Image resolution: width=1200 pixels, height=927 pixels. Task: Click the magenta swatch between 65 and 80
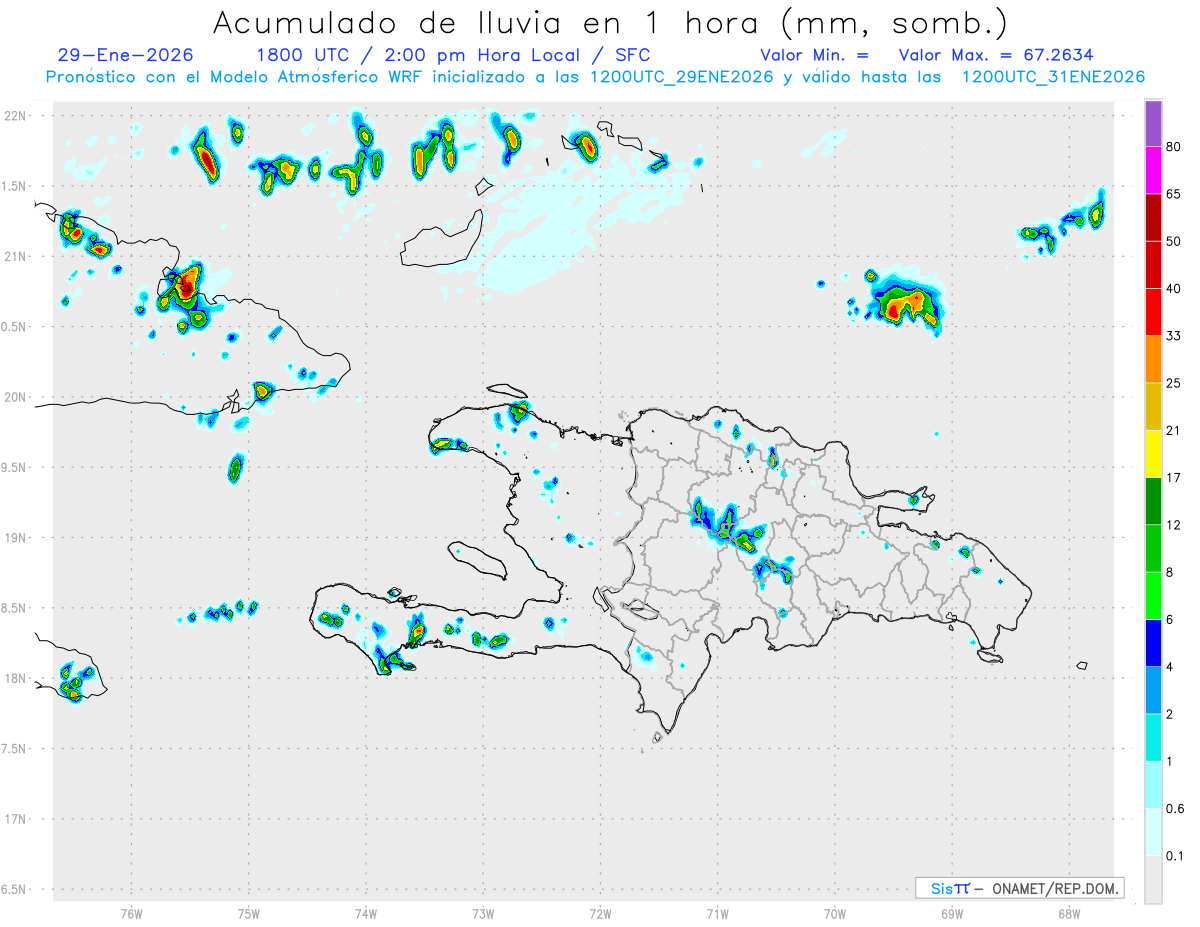pos(1153,171)
